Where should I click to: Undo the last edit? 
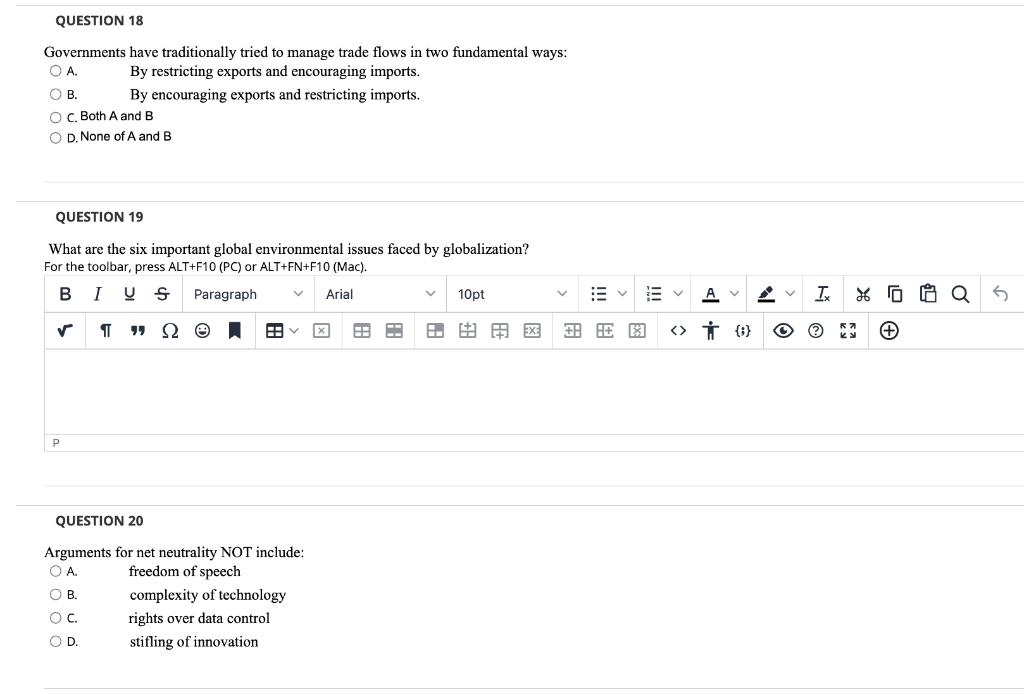tap(1000, 294)
